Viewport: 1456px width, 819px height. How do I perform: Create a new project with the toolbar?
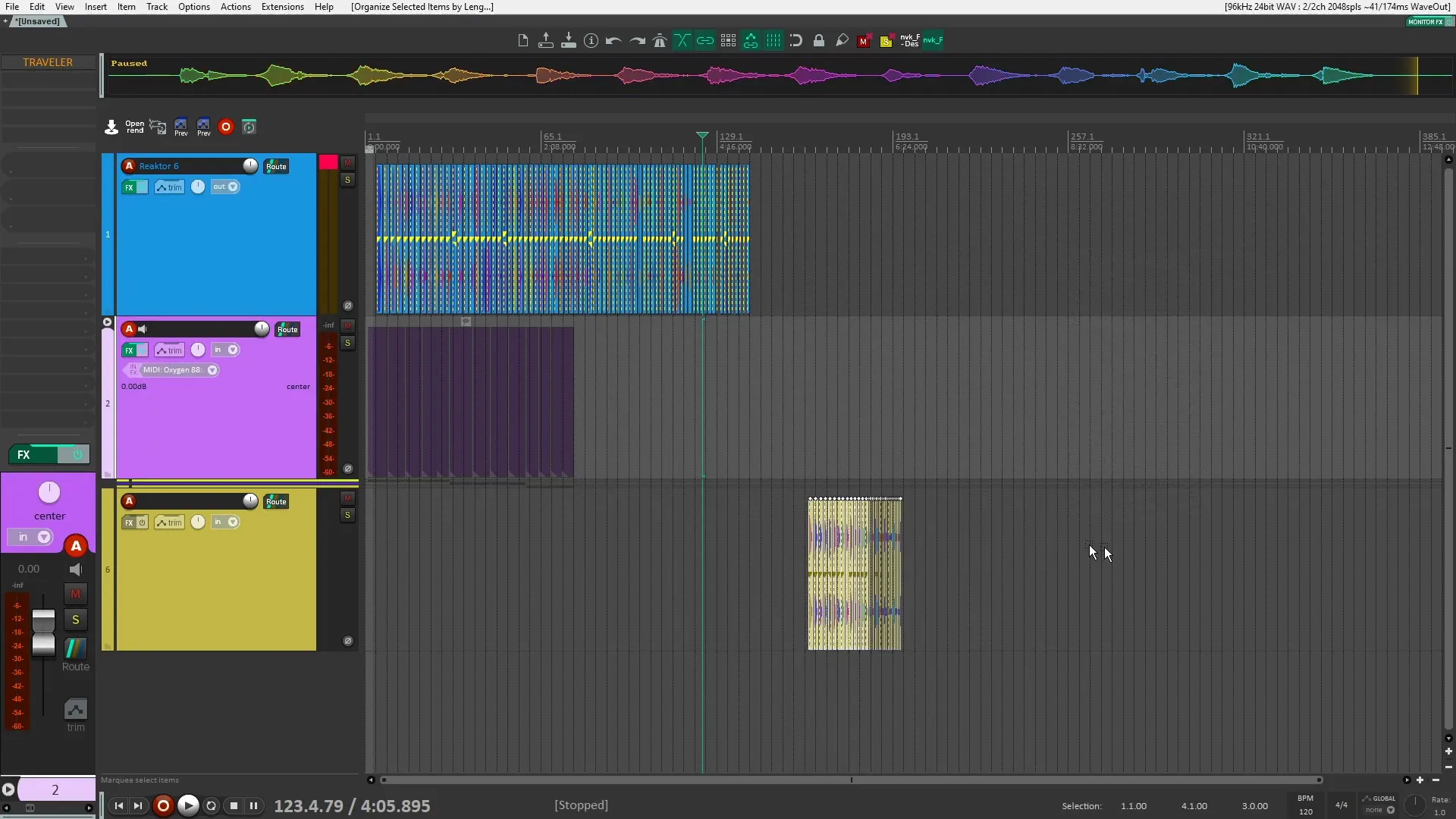click(x=522, y=41)
